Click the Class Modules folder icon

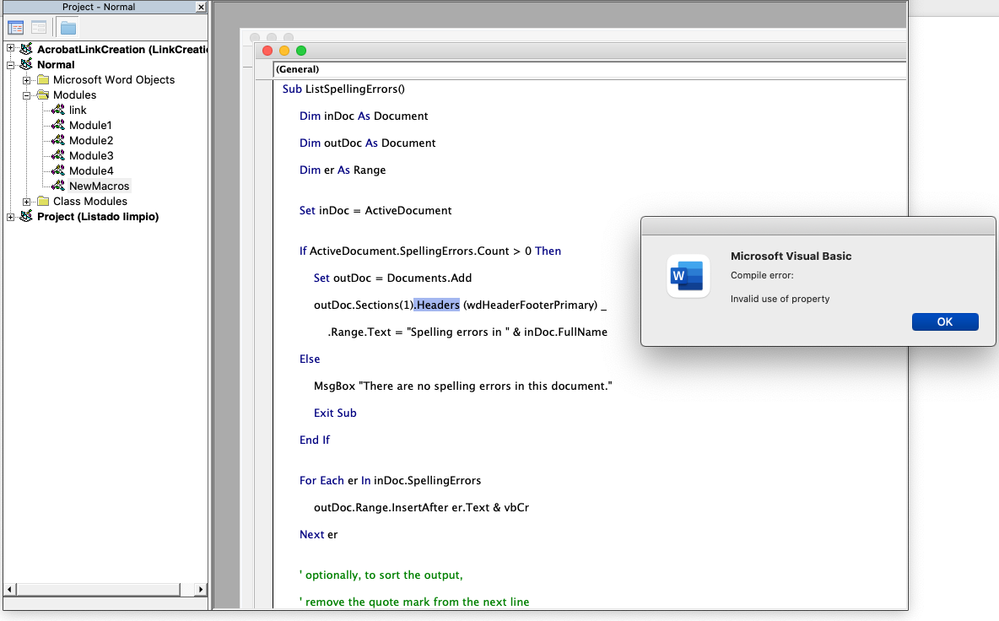point(43,201)
